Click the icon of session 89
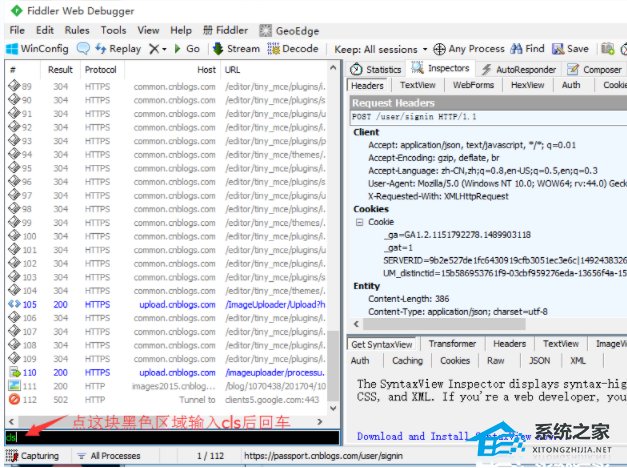Screen dimensions: 627x468 click(14, 86)
